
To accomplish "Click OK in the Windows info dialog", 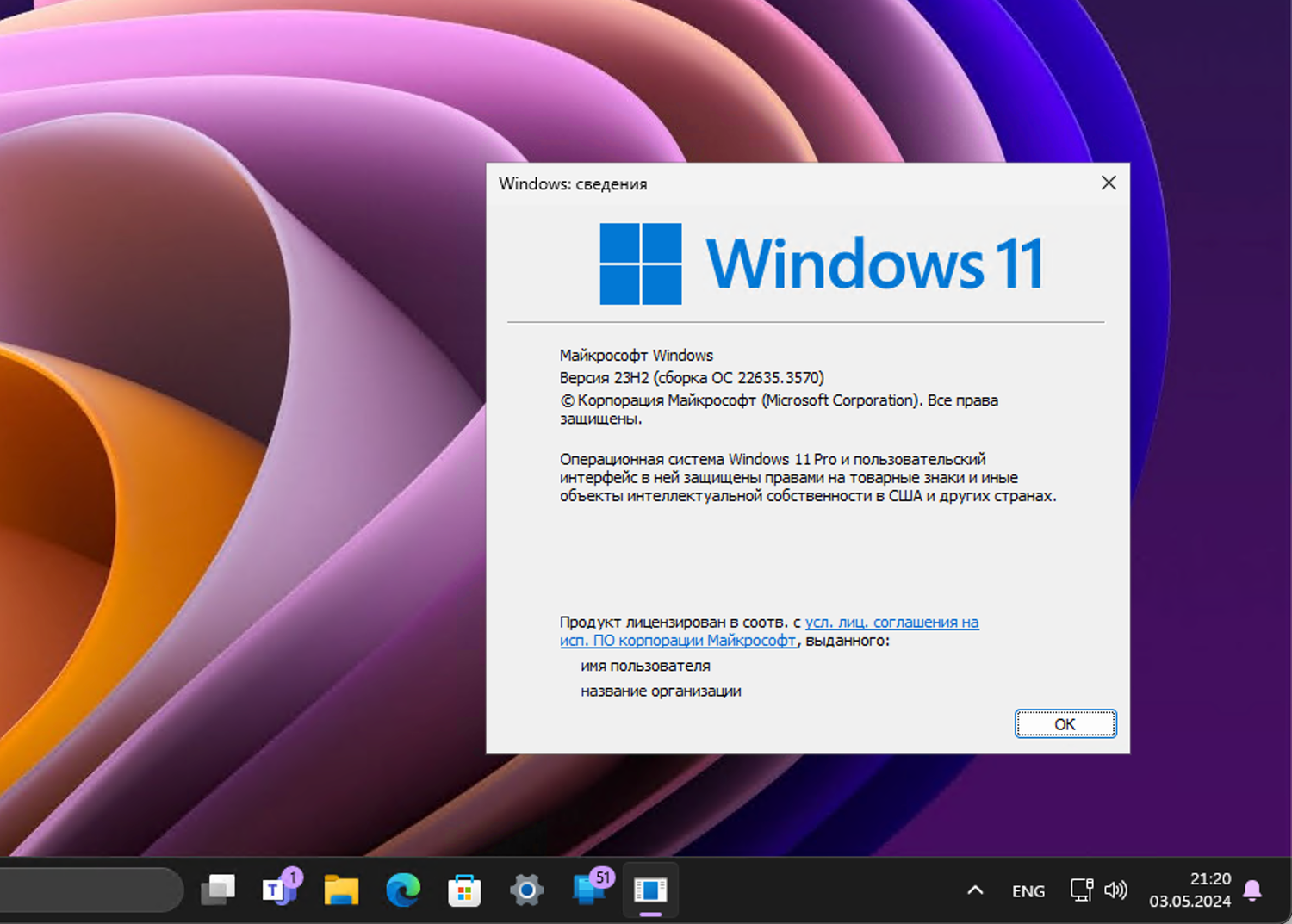I will [1065, 723].
